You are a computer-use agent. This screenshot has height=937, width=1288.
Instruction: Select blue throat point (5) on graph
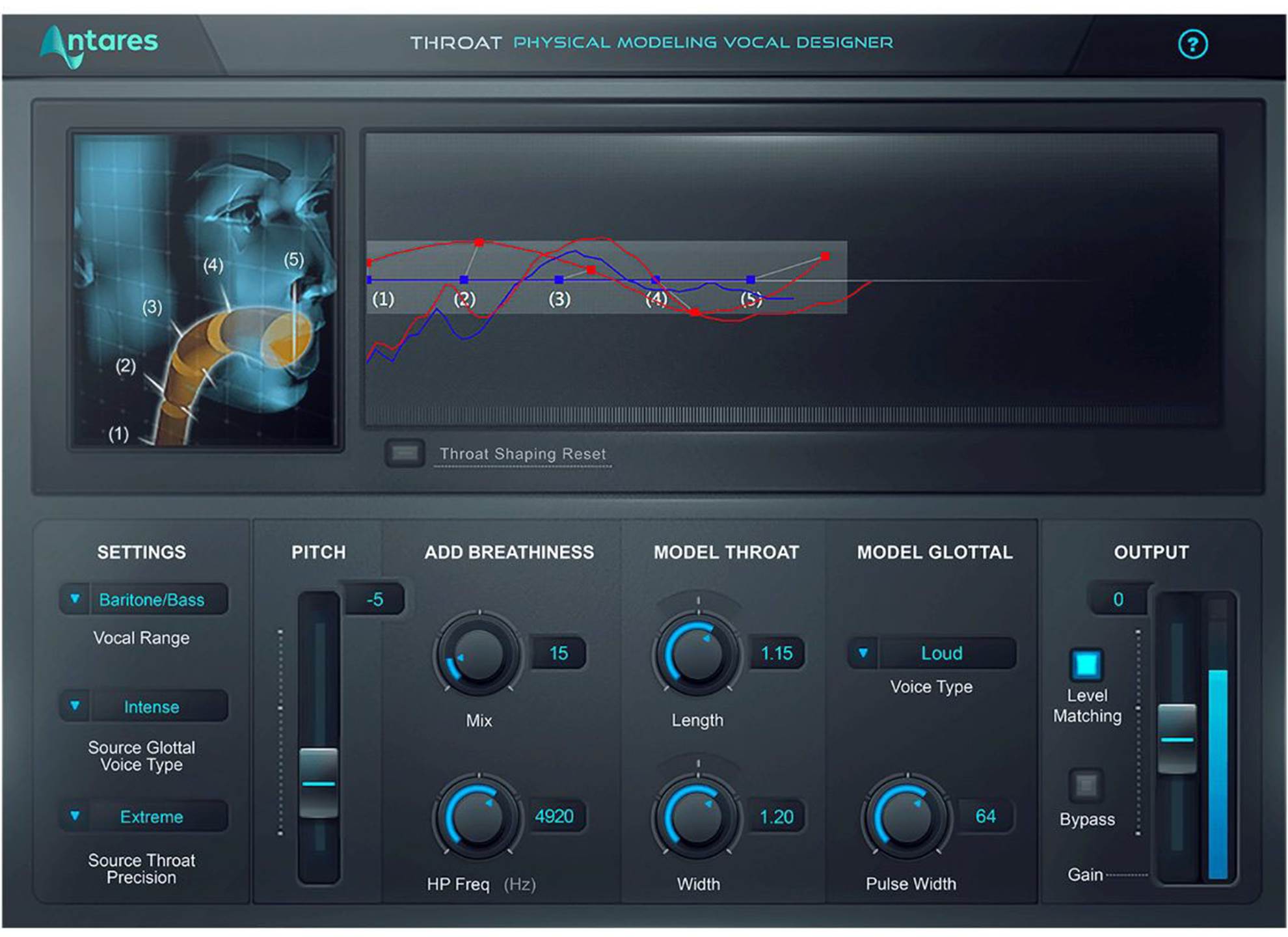[x=751, y=280]
